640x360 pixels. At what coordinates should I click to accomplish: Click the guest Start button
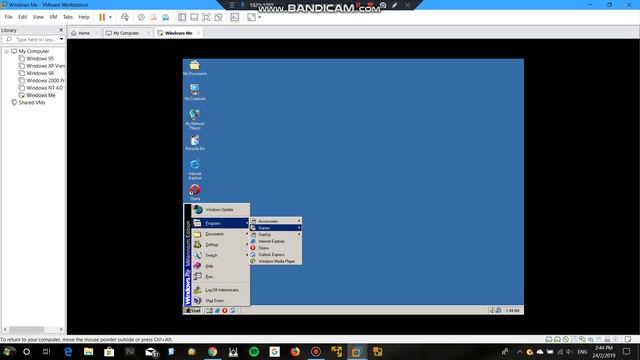click(x=193, y=311)
